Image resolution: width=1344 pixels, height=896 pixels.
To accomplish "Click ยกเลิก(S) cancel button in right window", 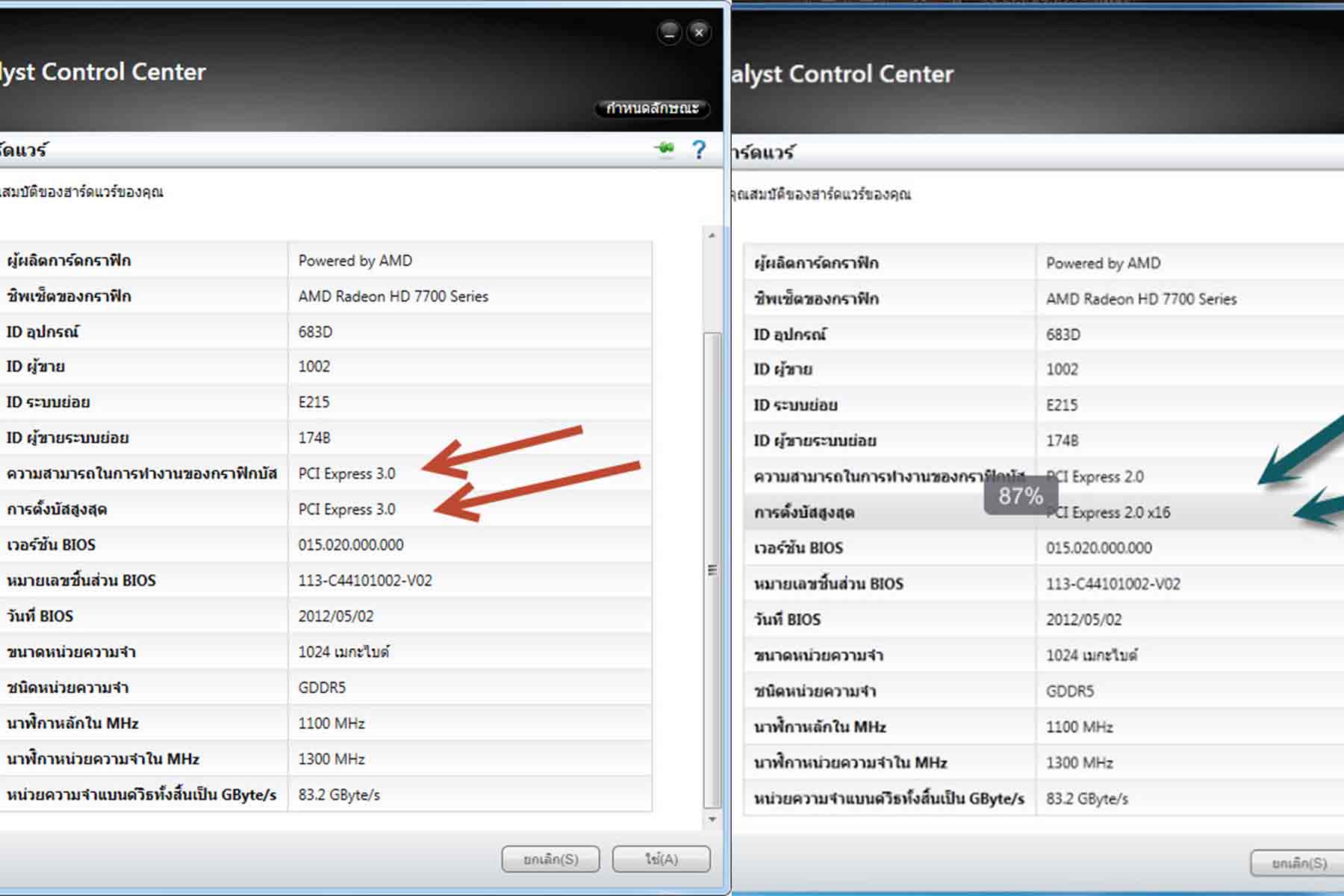I will [x=1299, y=863].
